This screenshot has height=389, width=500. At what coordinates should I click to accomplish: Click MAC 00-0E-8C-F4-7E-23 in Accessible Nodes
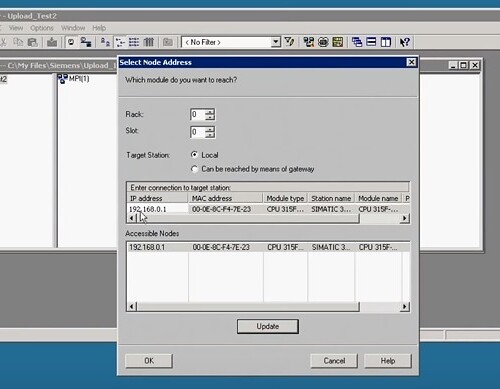(x=221, y=247)
